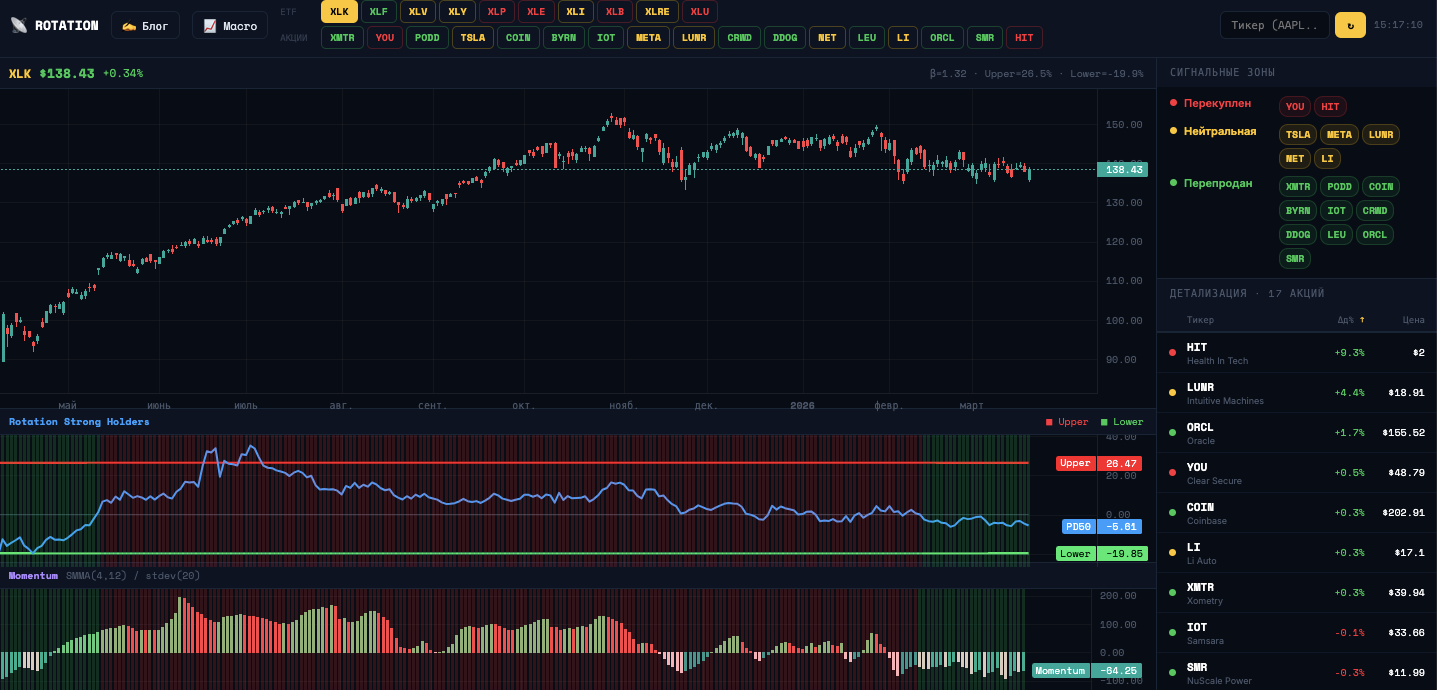Image resolution: width=1437 pixels, height=690 pixels.
Task: Choose IOT in the top stocks row
Action: 606,38
